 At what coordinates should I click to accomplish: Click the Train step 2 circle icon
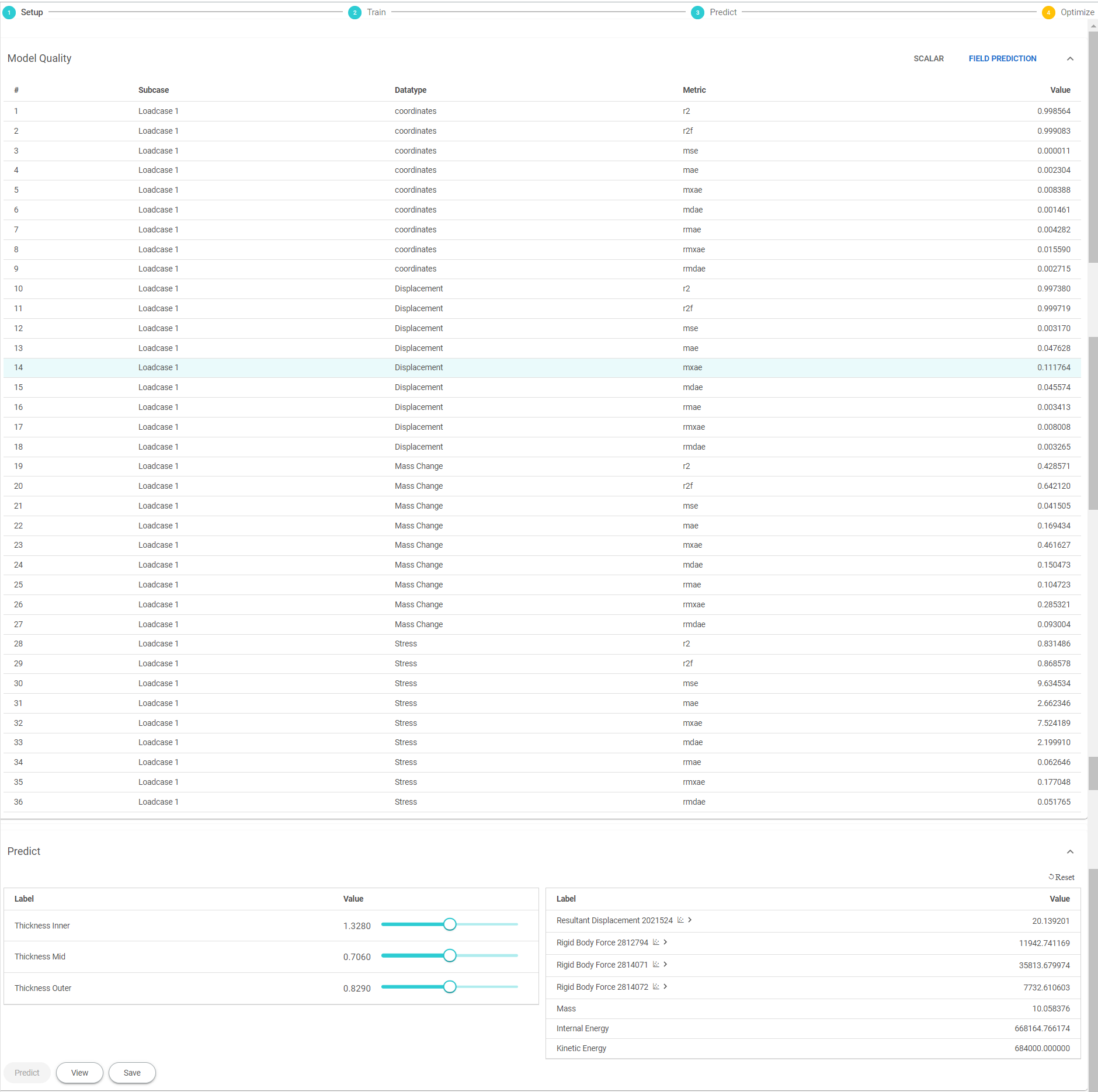point(355,12)
